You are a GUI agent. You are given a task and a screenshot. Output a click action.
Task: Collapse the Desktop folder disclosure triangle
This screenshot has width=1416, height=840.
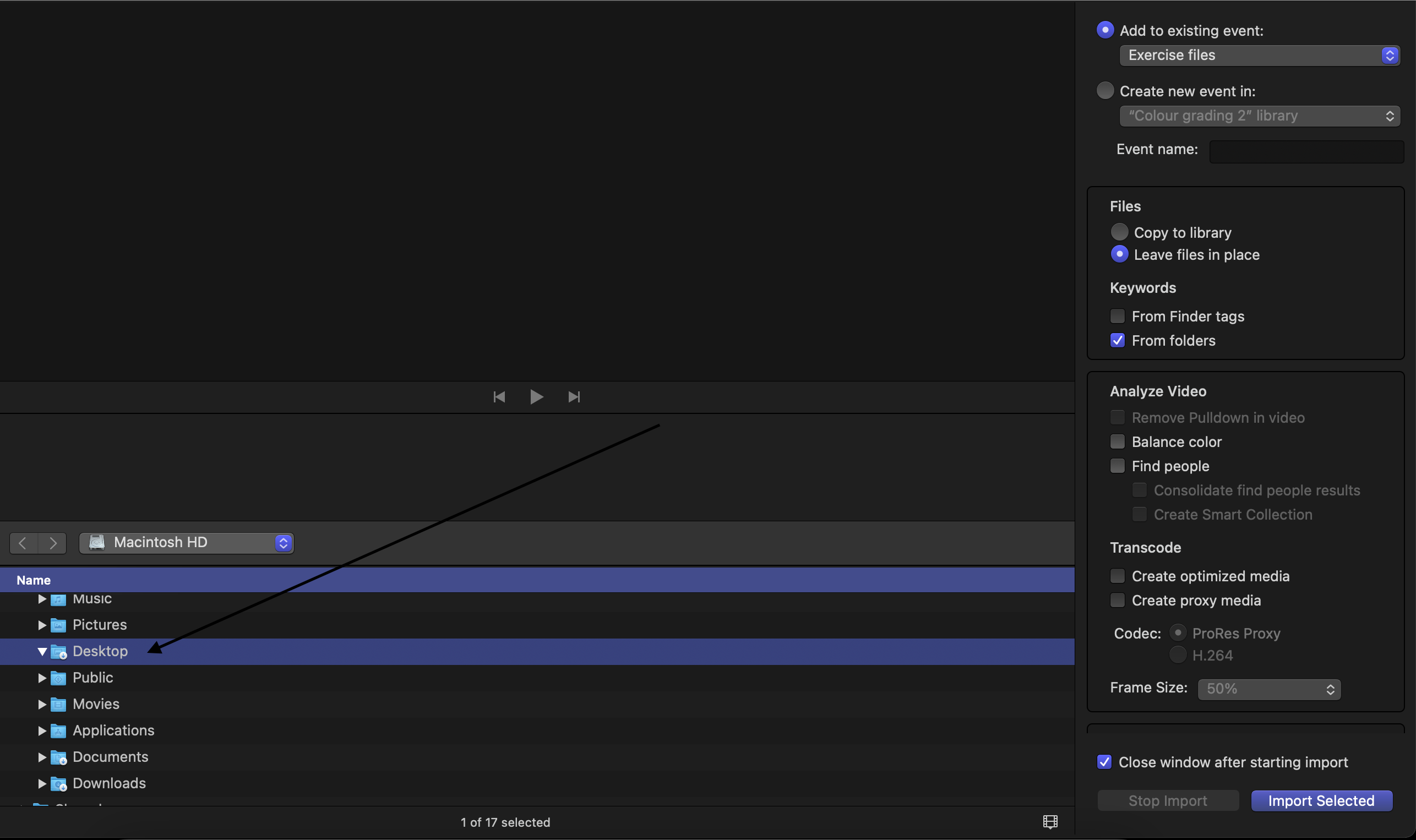click(x=42, y=652)
